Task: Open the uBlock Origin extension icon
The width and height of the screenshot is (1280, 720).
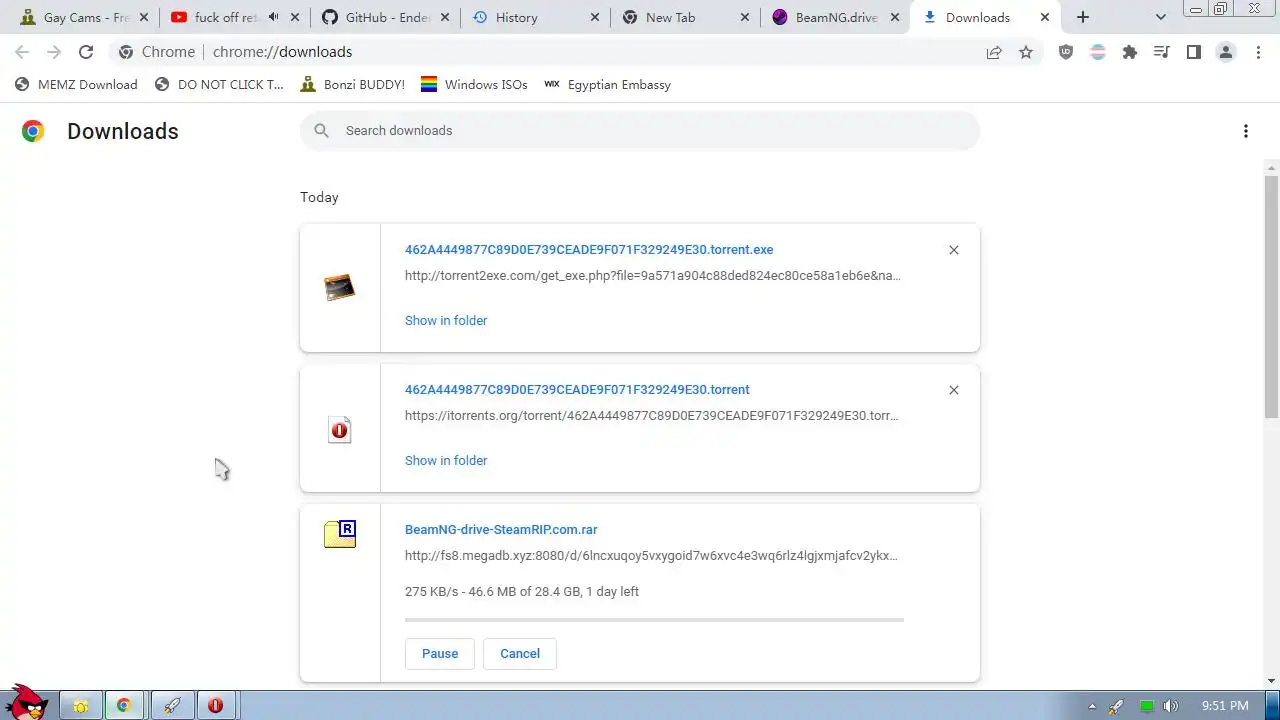Action: [x=1066, y=52]
